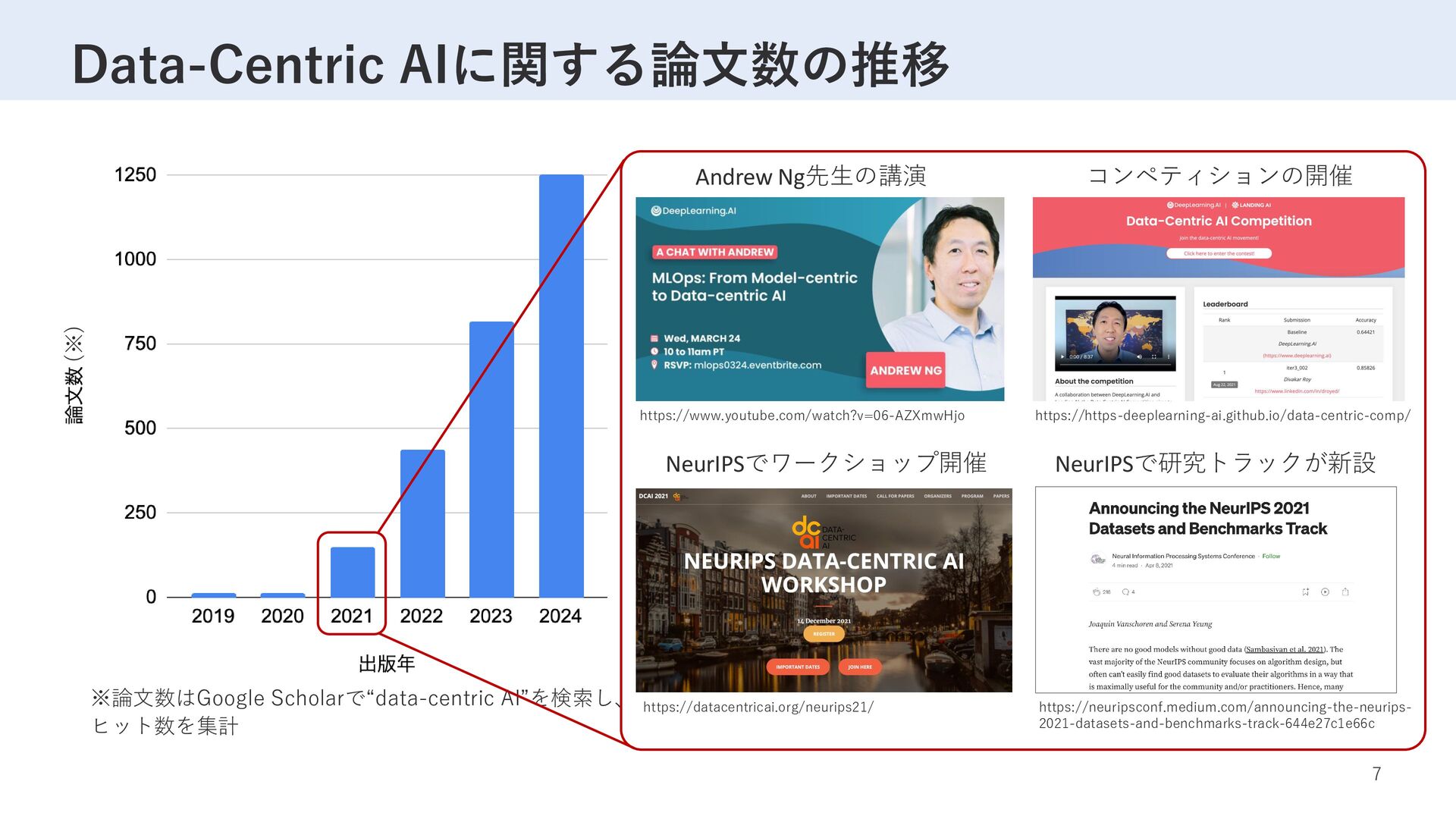Click the dcai logo on workshop banner
The width and height of the screenshot is (1456, 819).
click(x=806, y=532)
